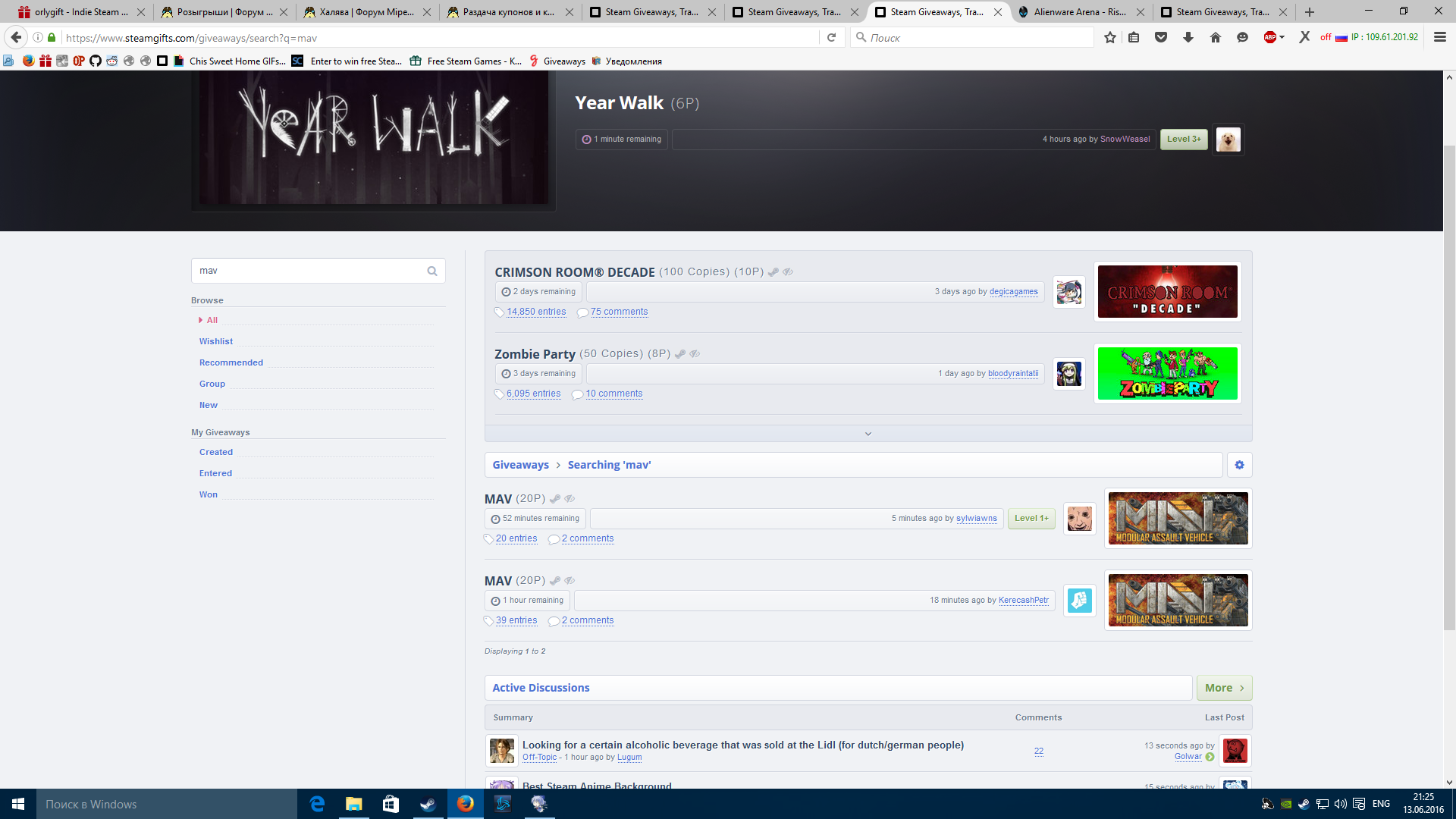The height and width of the screenshot is (819, 1456).
Task: Click the Adblock Plus ABP icon
Action: click(x=1270, y=37)
